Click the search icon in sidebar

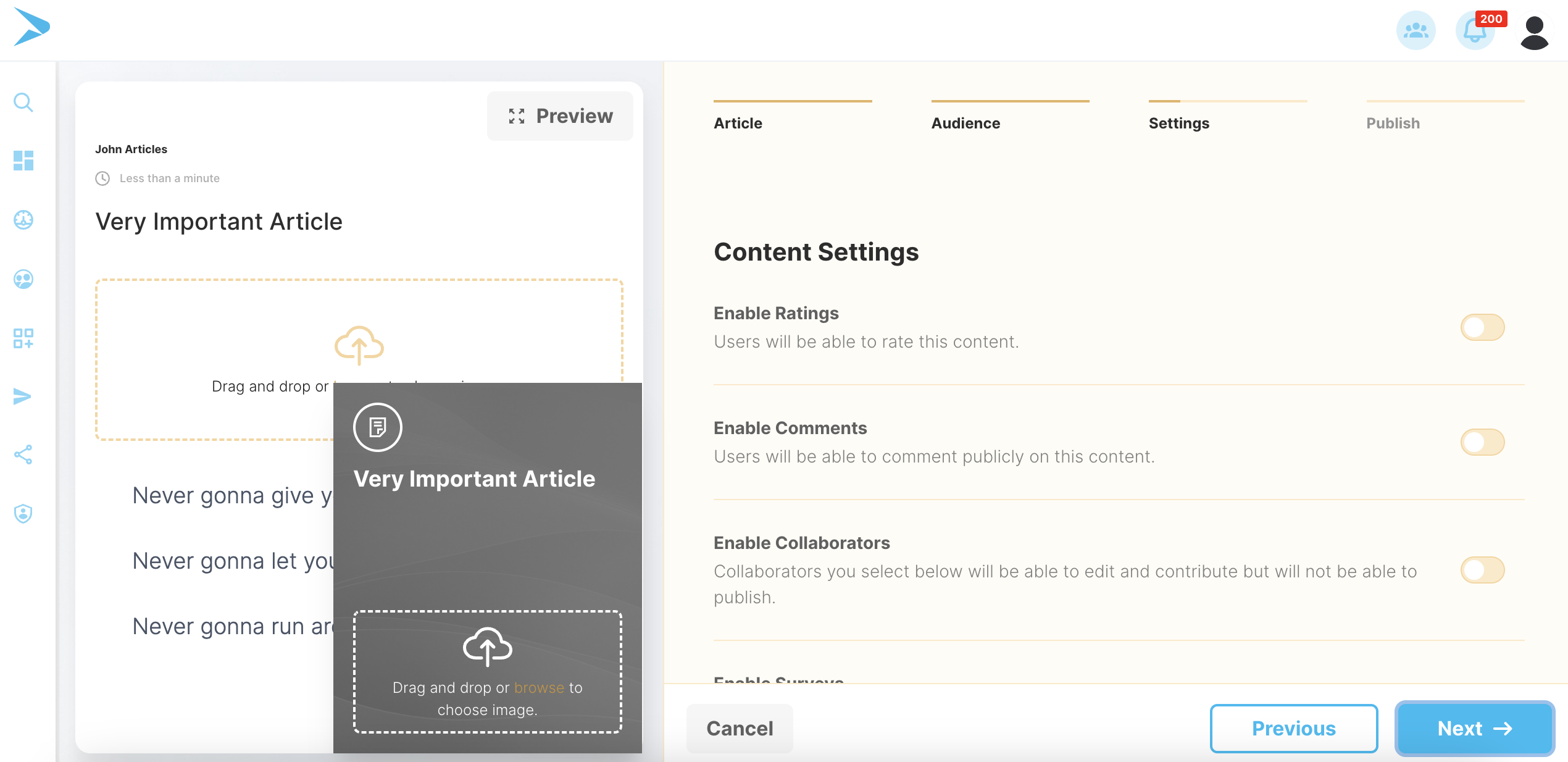(23, 102)
